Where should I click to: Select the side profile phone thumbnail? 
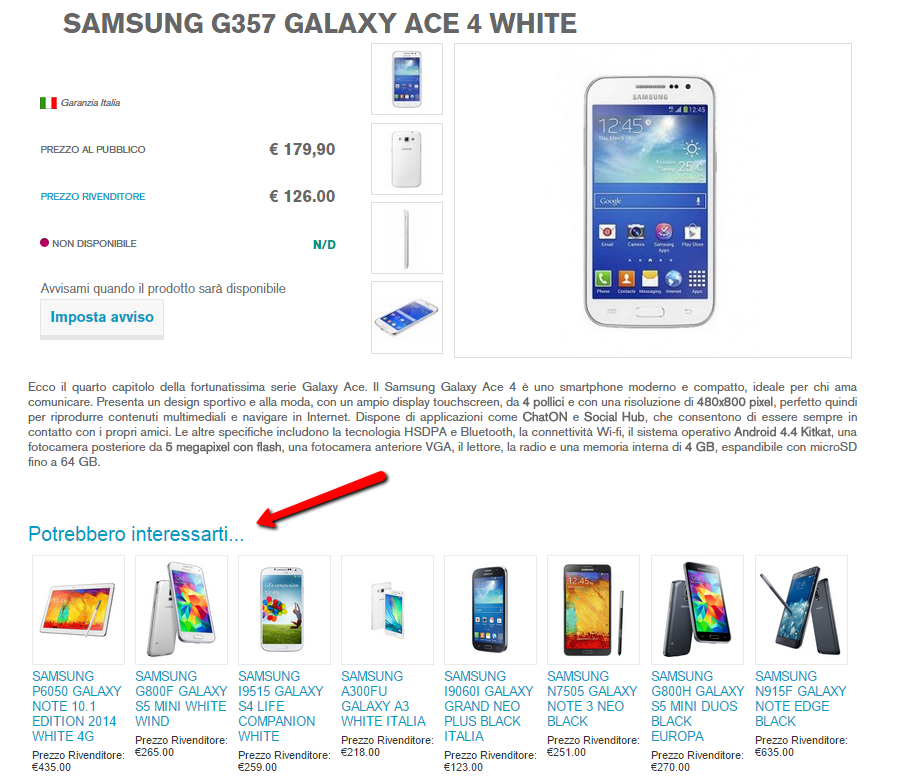click(407, 238)
